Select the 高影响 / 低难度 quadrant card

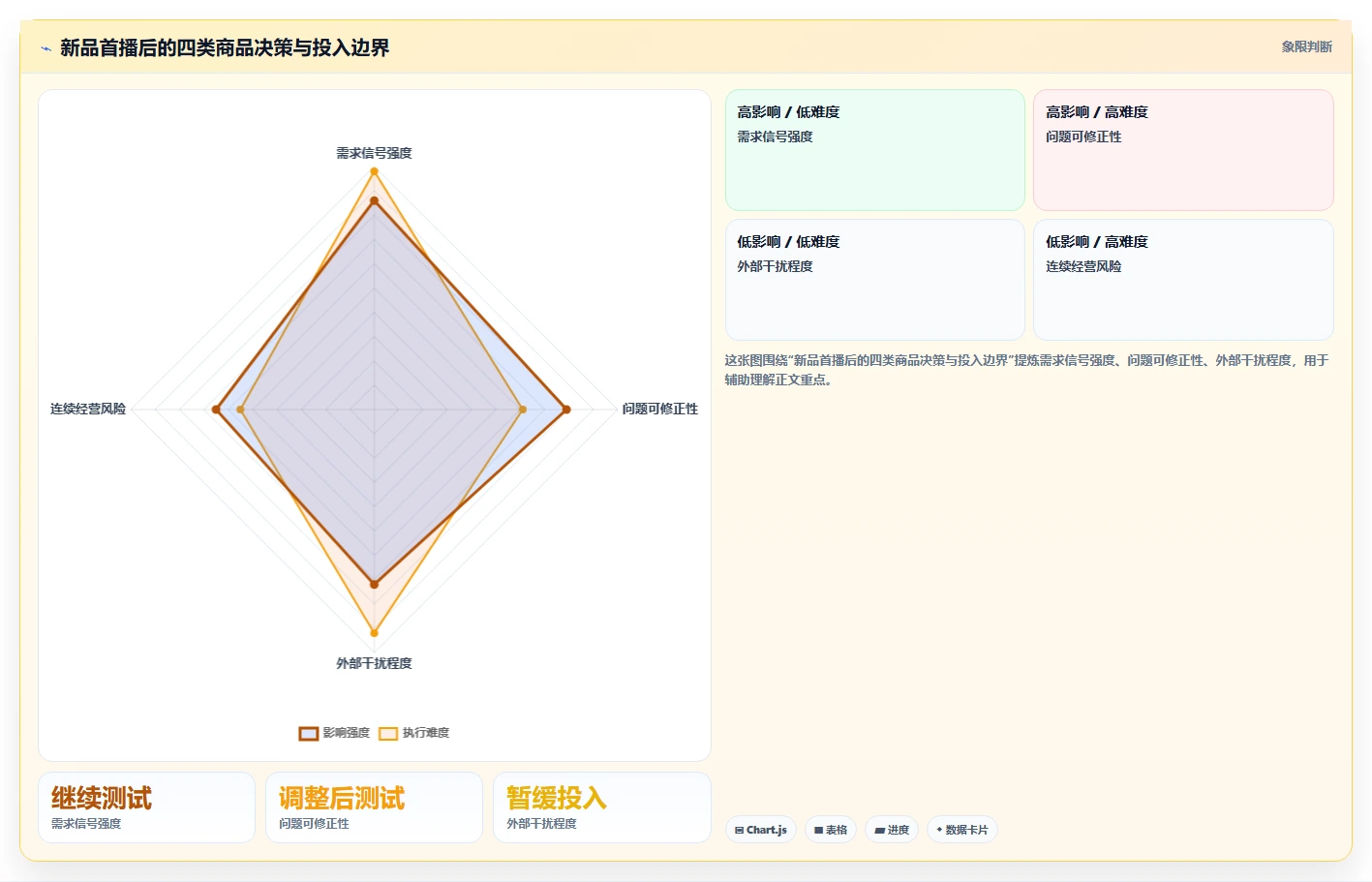[875, 150]
